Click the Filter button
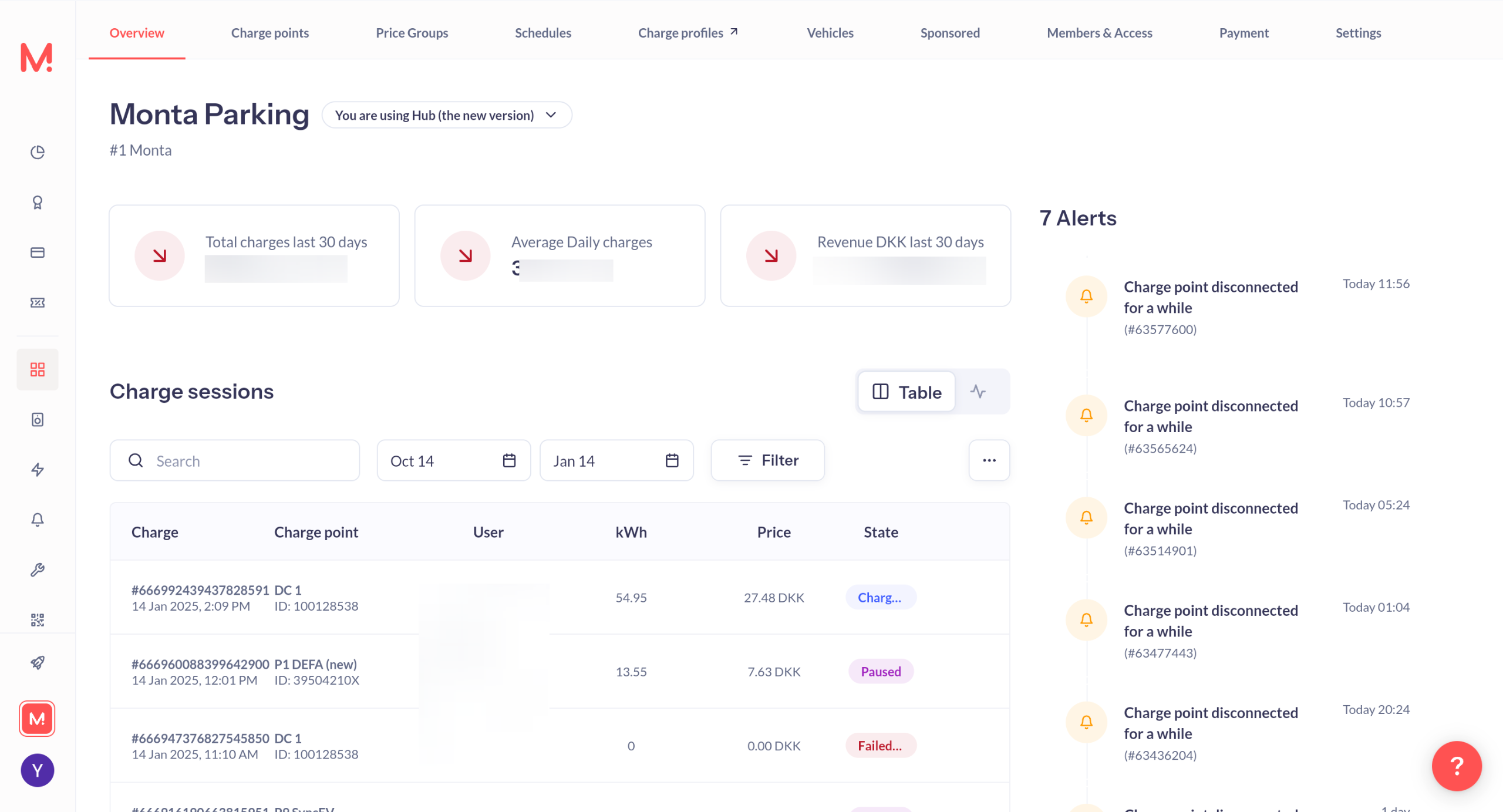1503x812 pixels. coord(767,461)
